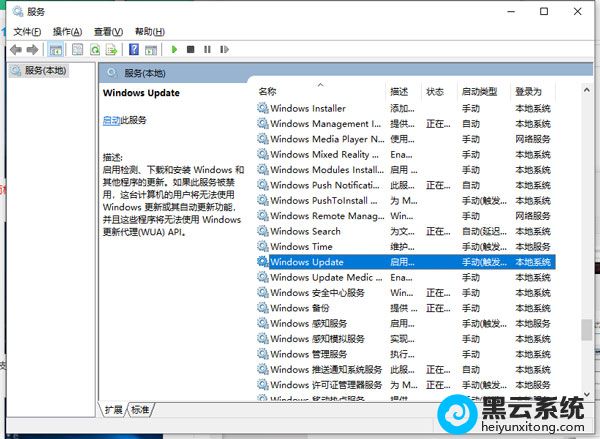Switch to the 标准 tab at bottom
This screenshot has width=600, height=439.
coord(140,409)
